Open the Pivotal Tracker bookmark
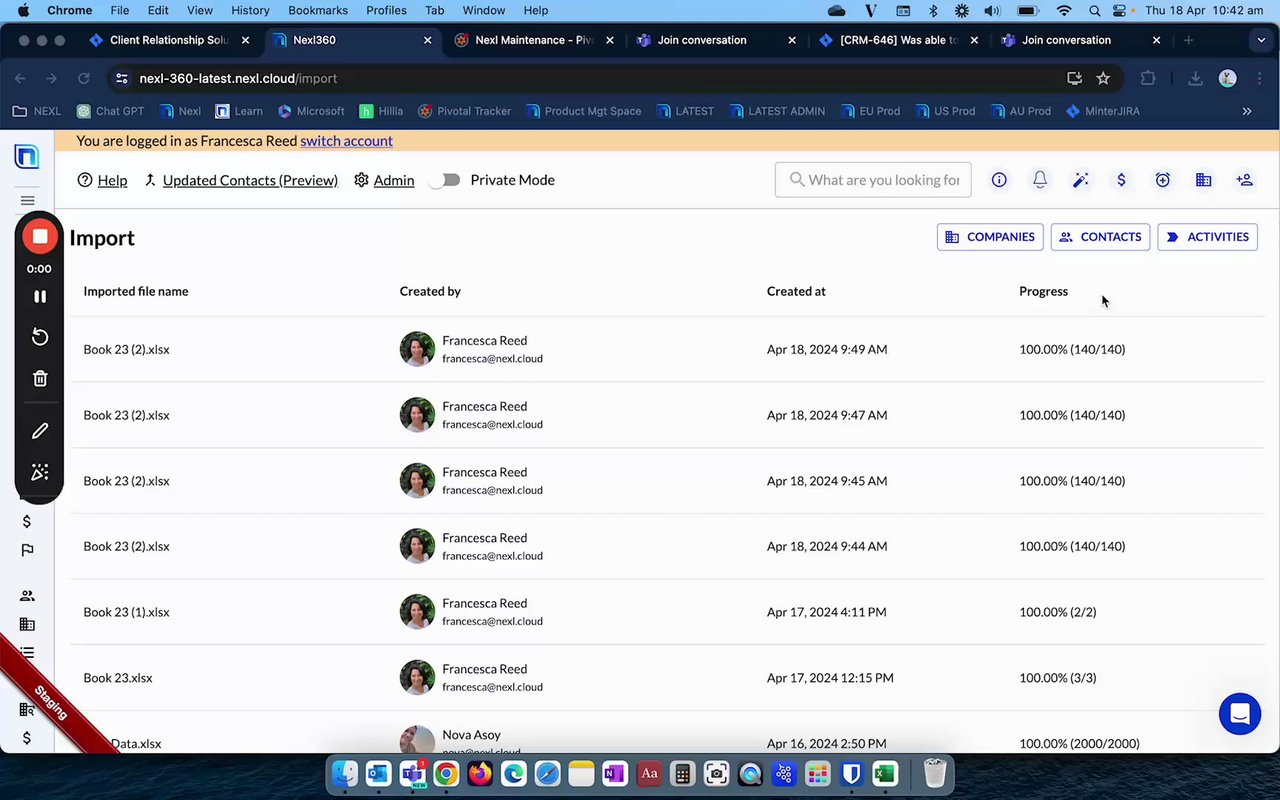This screenshot has height=800, width=1280. click(465, 111)
